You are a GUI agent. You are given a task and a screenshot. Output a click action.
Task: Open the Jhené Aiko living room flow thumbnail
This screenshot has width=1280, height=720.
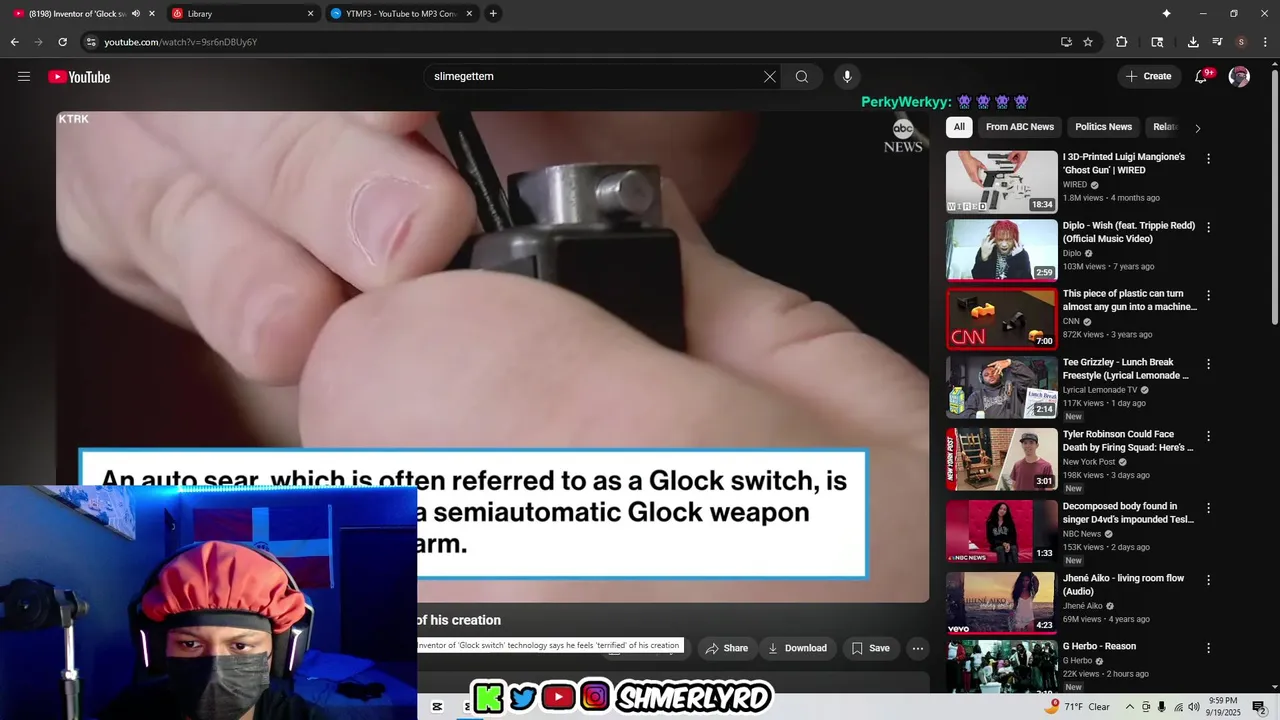tap(1001, 603)
